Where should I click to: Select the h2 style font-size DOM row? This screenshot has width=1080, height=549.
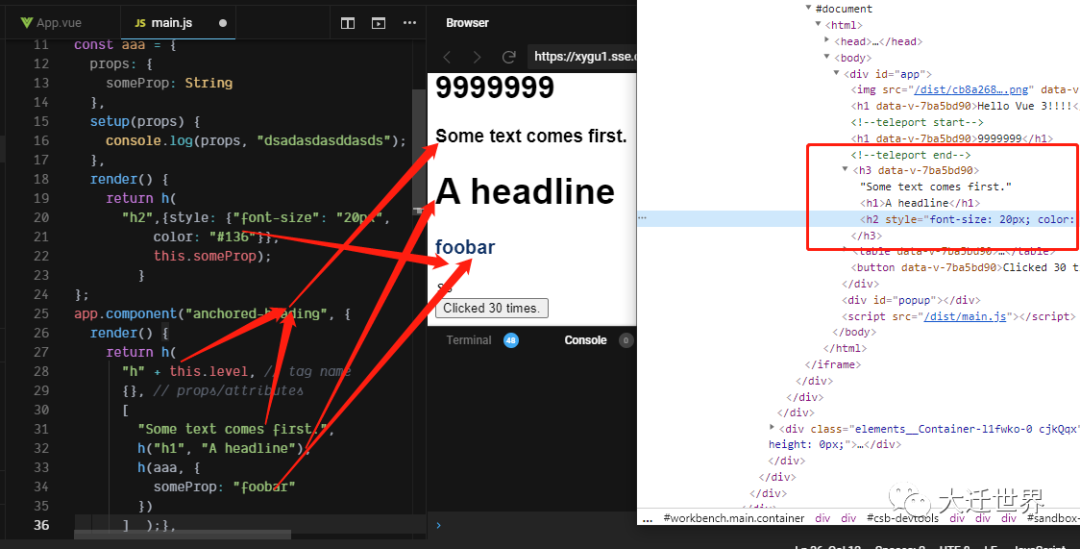coord(858,219)
